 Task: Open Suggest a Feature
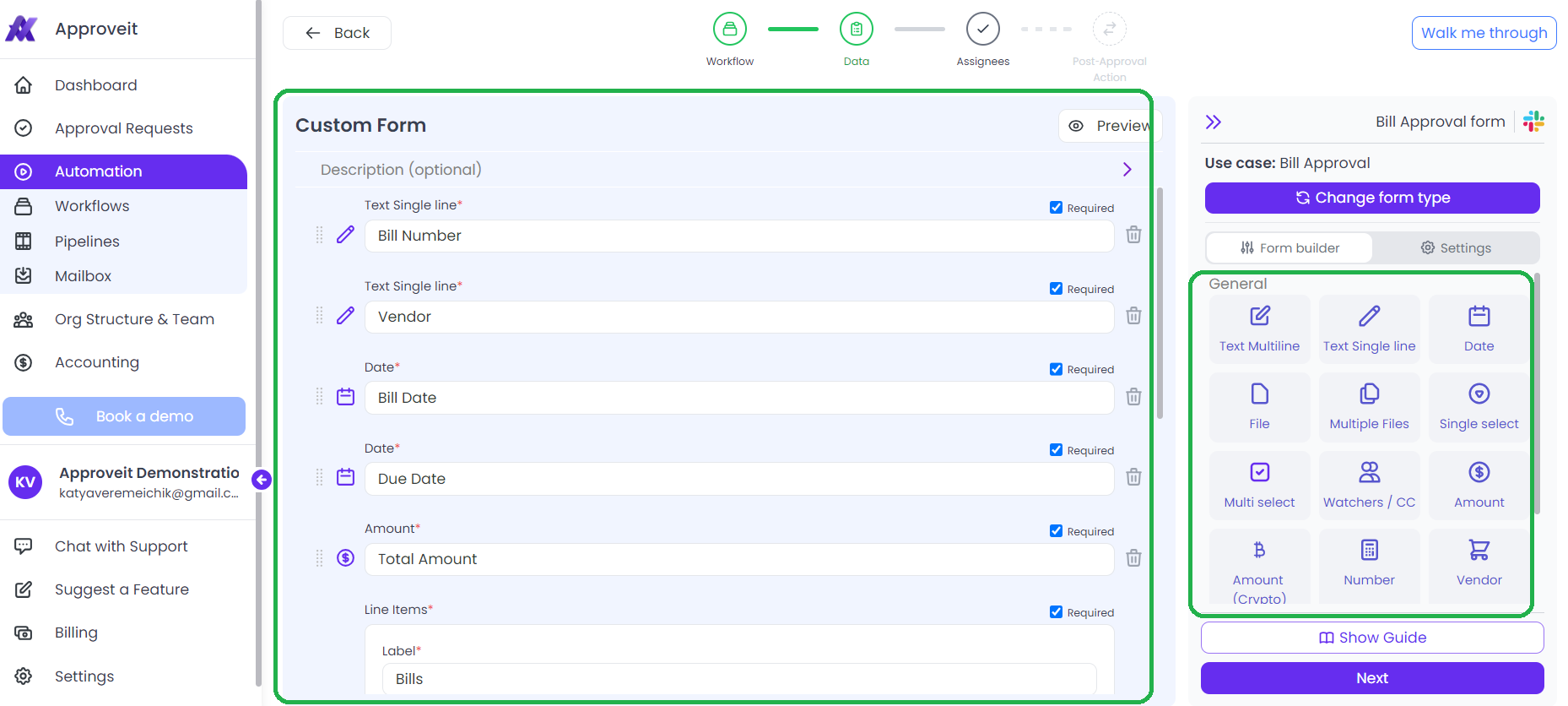(124, 589)
